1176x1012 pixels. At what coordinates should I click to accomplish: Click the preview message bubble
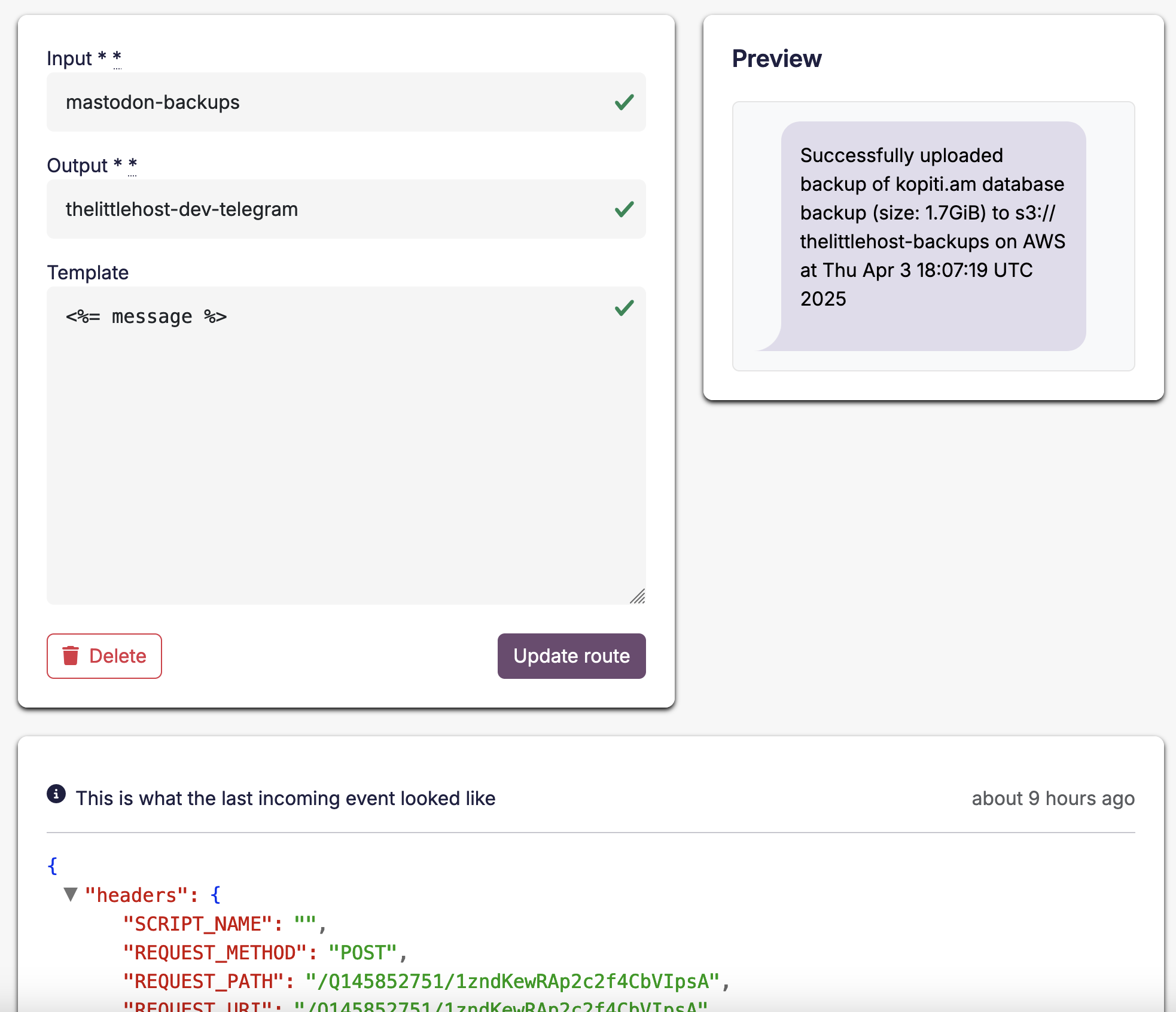pyautogui.click(x=933, y=236)
